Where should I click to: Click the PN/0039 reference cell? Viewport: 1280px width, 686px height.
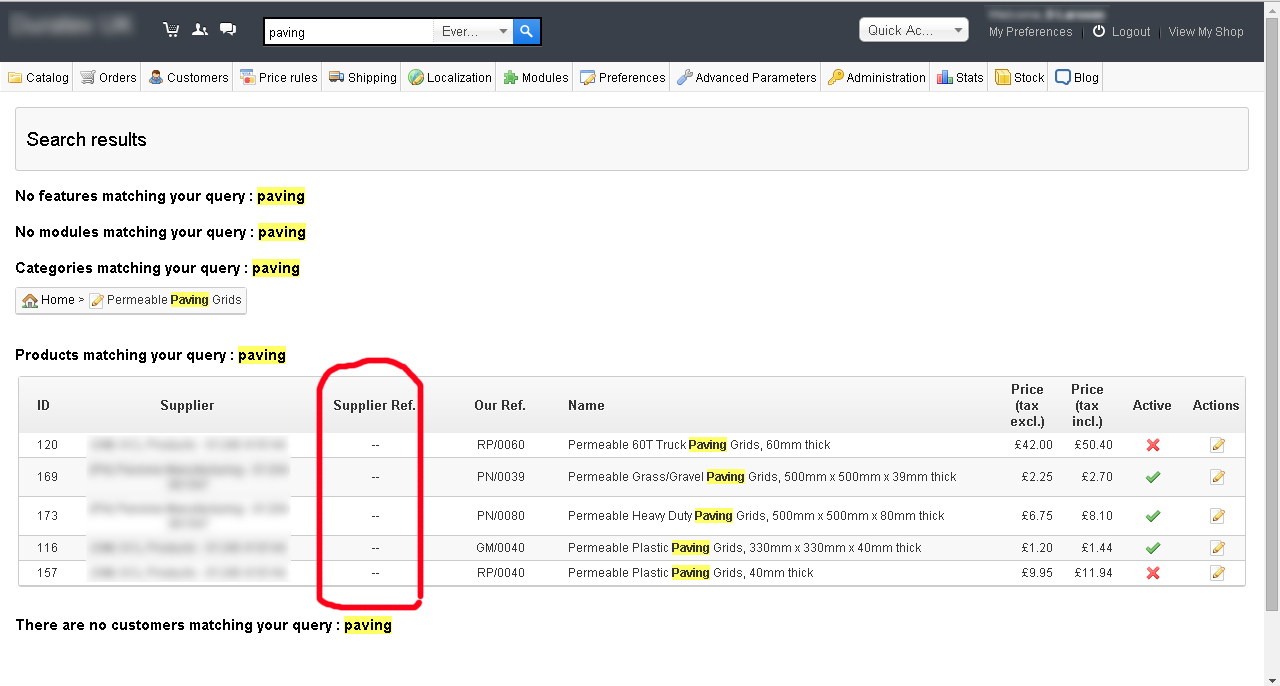pos(500,477)
